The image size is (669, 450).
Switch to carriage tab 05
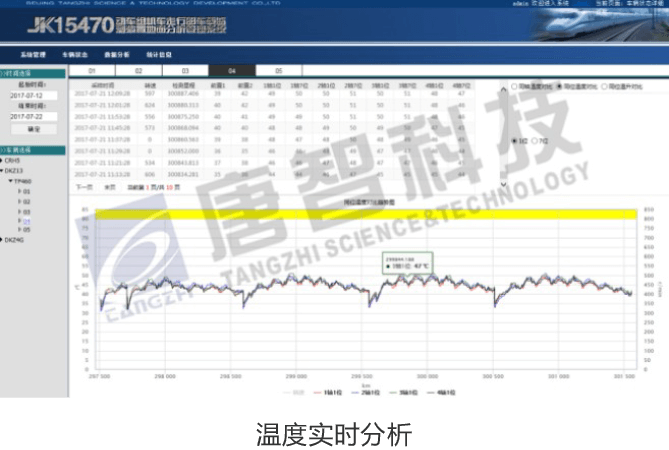(279, 70)
